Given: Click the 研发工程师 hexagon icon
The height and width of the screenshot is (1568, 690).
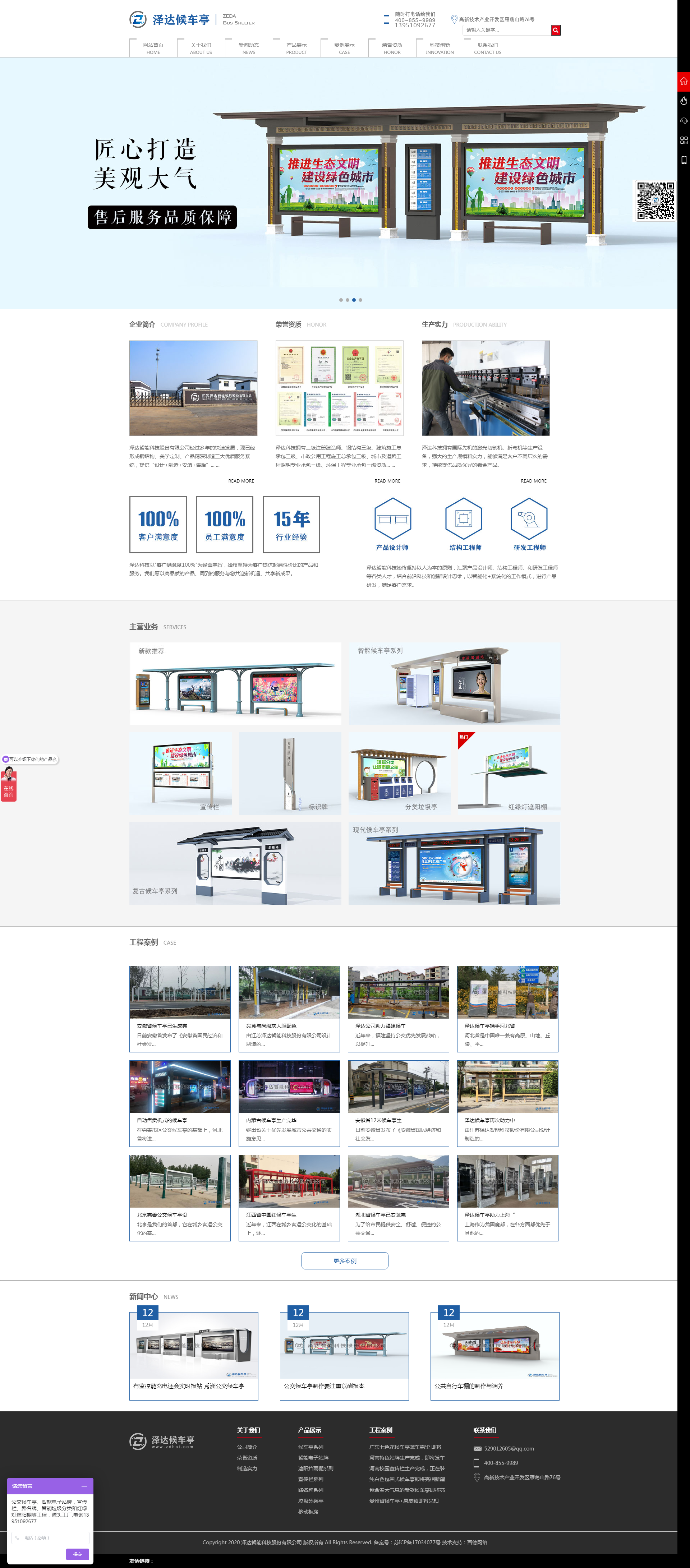Looking at the screenshot, I should click(529, 518).
